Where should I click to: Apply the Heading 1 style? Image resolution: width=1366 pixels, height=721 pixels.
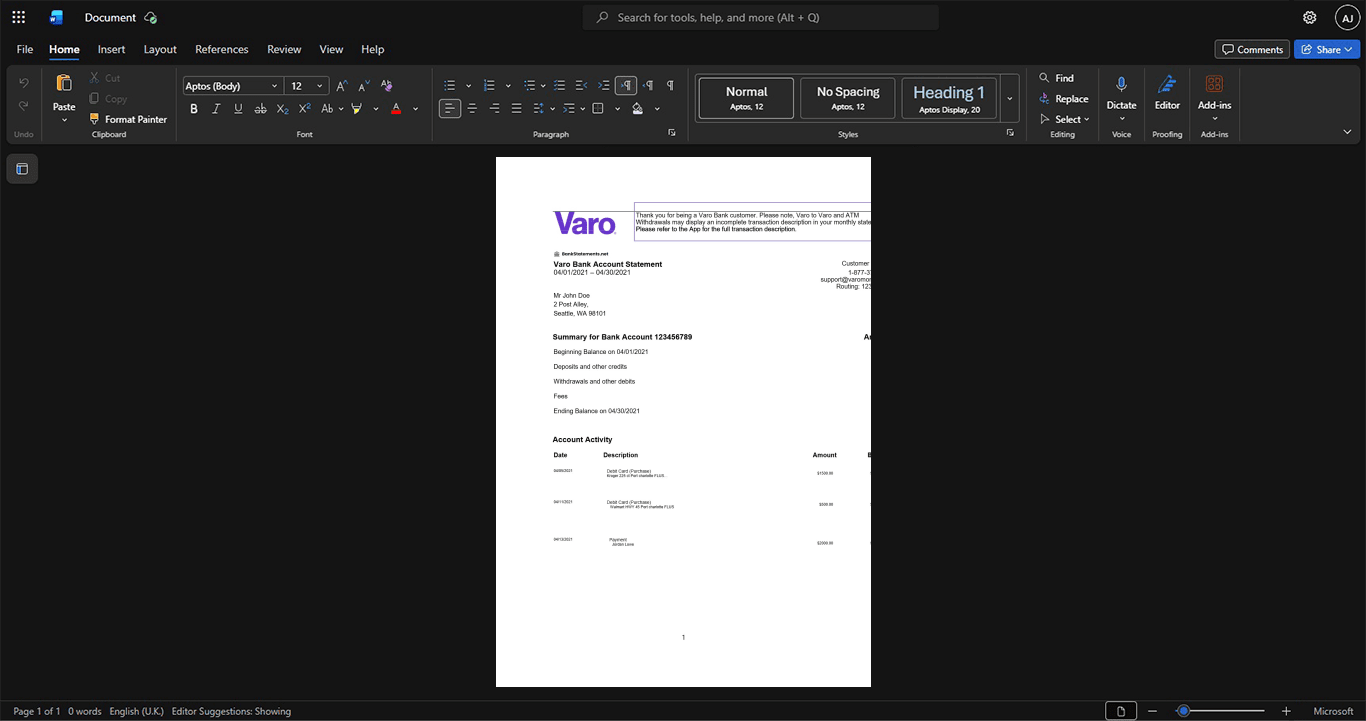click(x=949, y=98)
